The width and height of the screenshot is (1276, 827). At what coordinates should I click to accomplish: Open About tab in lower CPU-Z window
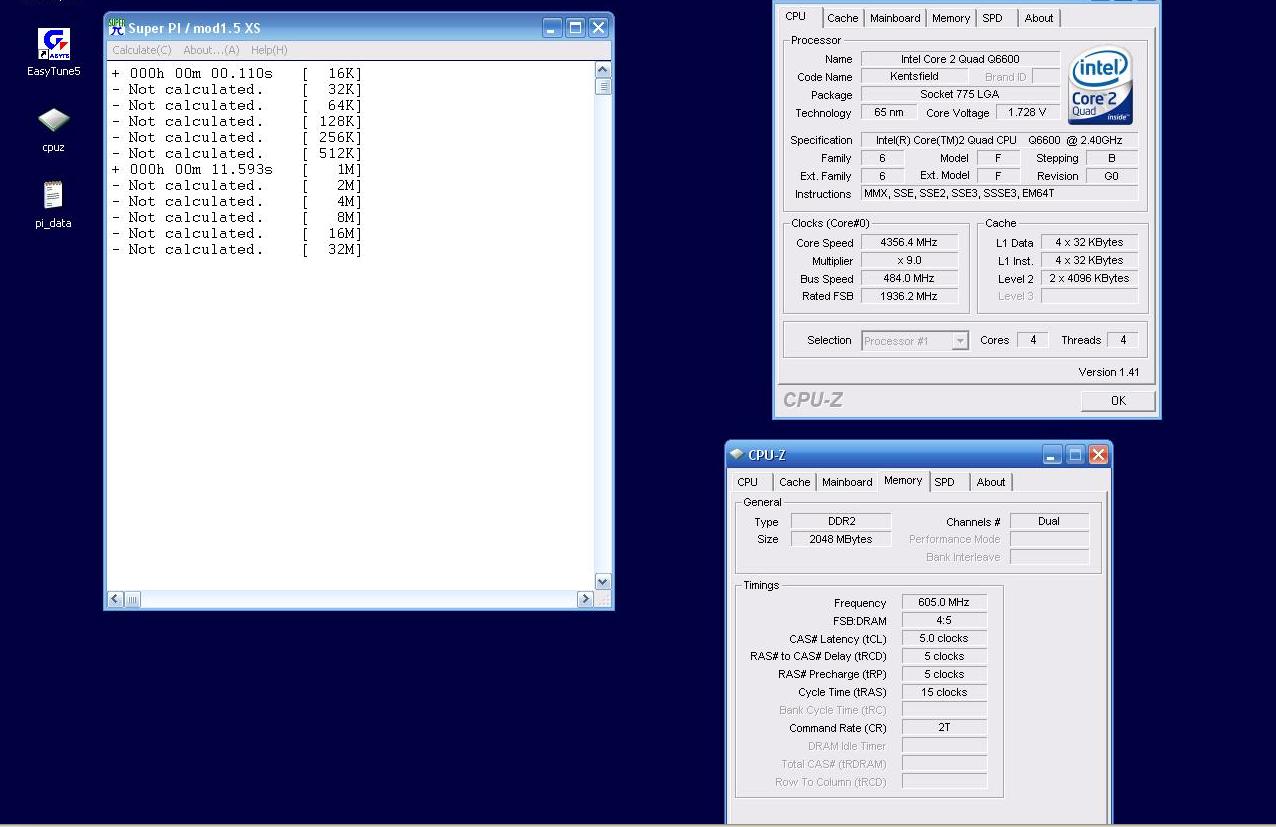[991, 482]
